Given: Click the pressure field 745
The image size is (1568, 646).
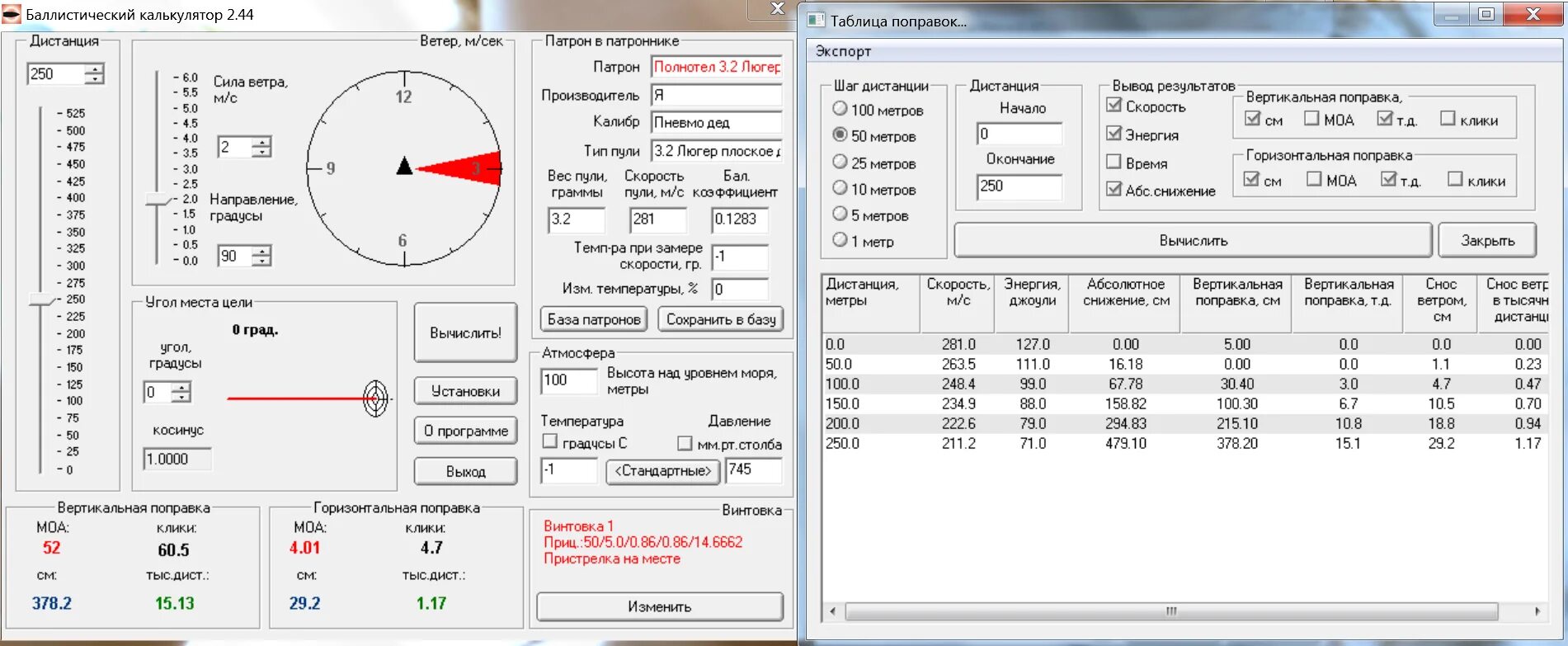Looking at the screenshot, I should [753, 470].
